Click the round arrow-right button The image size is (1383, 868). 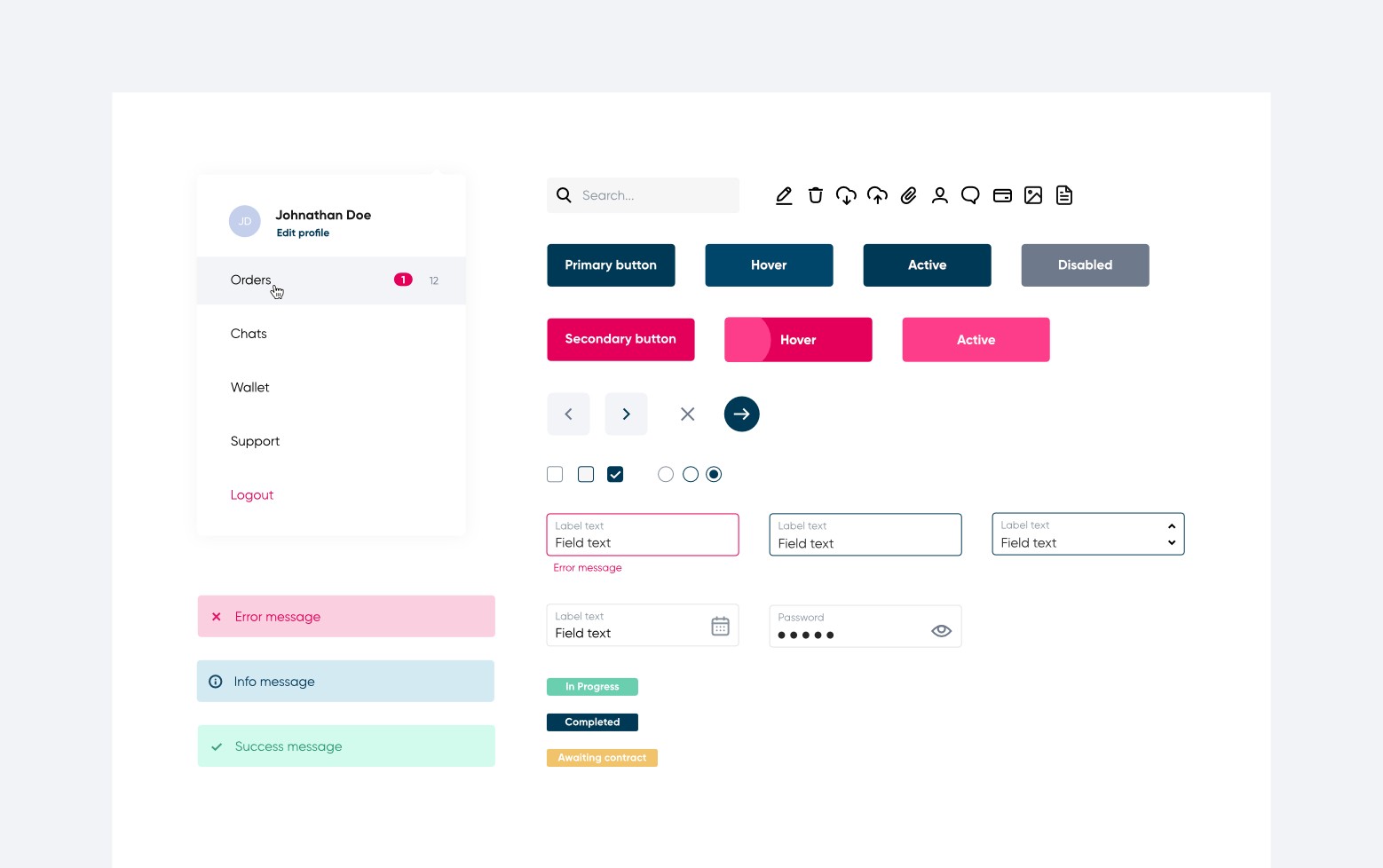click(741, 414)
